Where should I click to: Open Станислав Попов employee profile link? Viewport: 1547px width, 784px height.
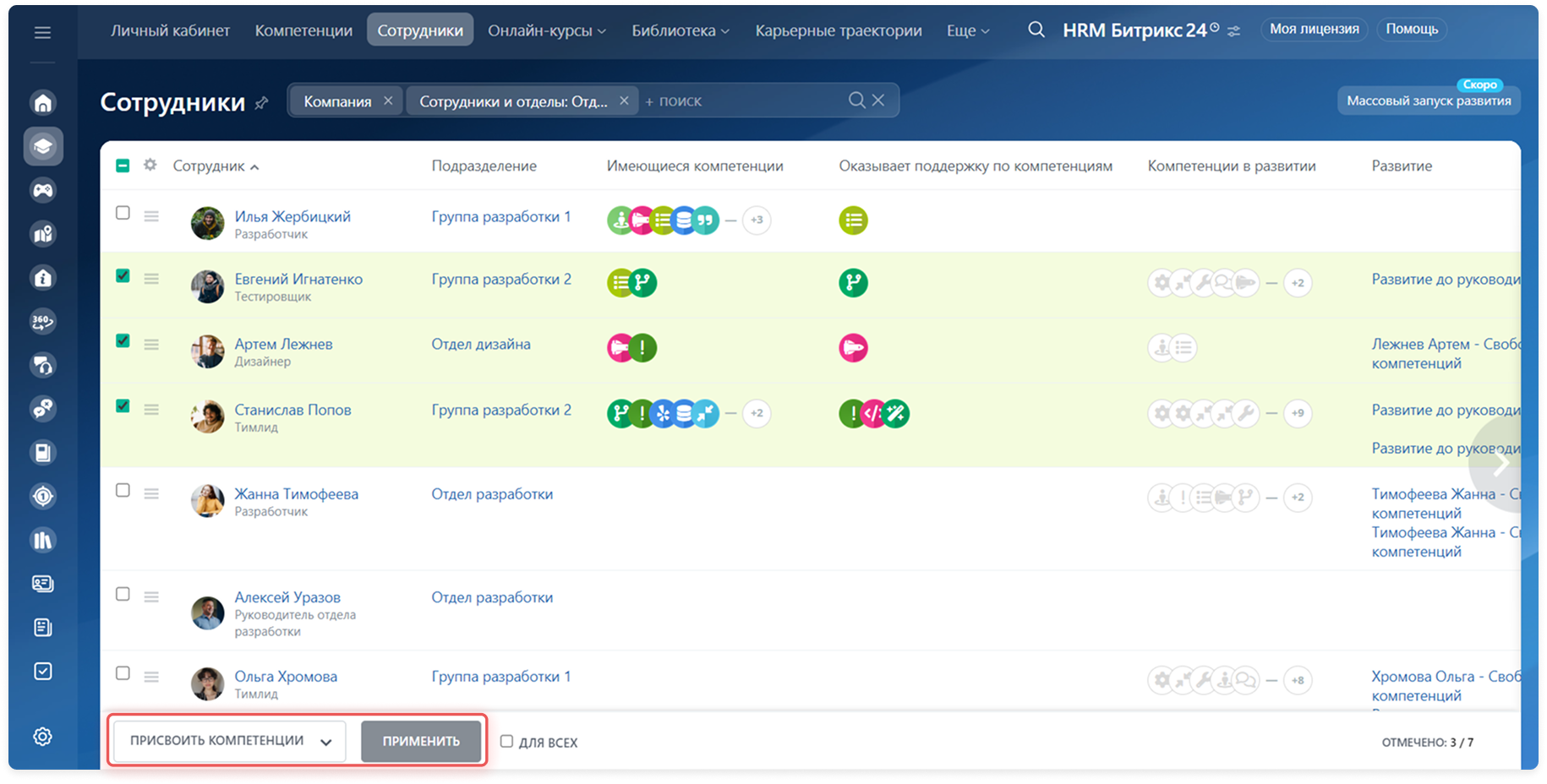tap(292, 410)
